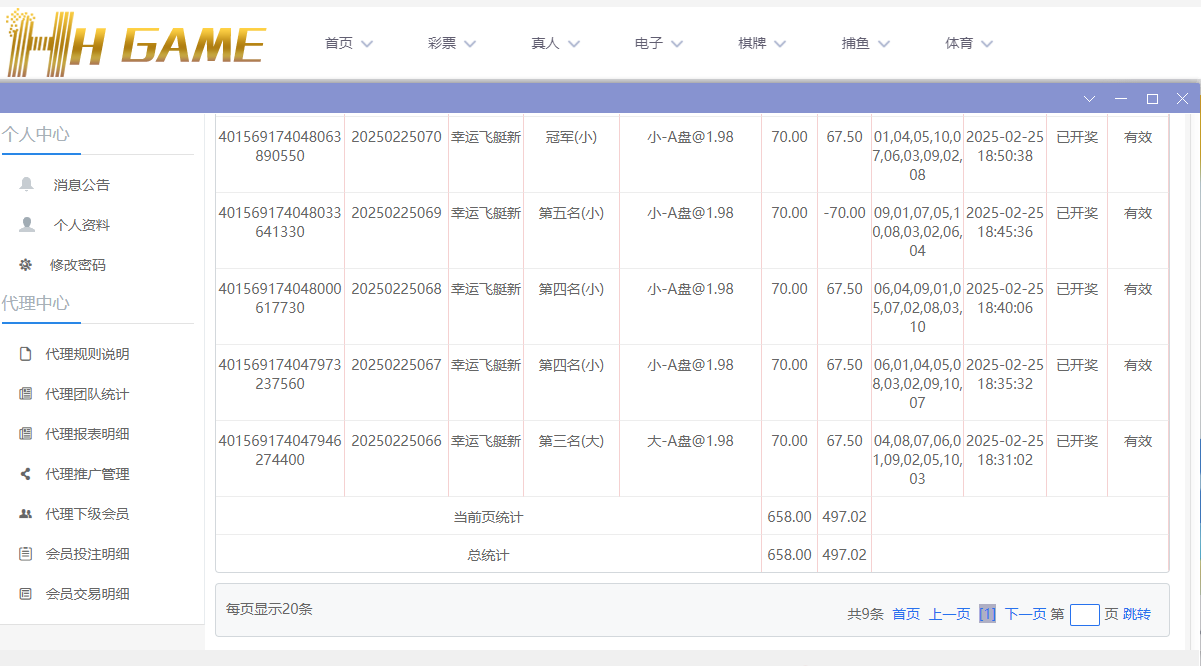Click the 跳转 jump link

[1137, 614]
